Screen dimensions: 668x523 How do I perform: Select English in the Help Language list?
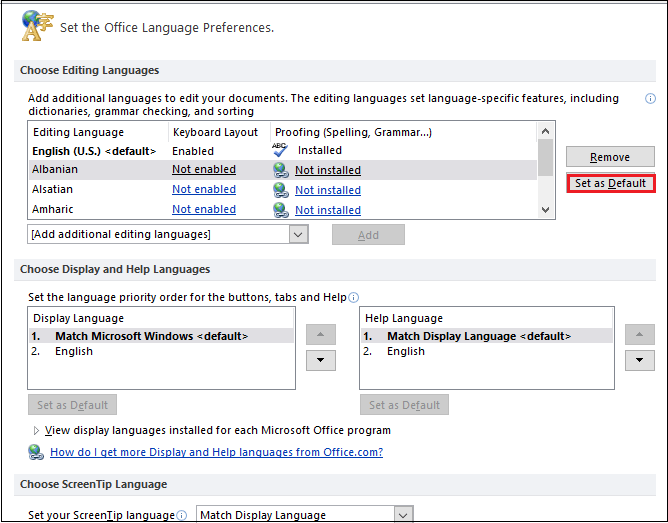[487, 351]
